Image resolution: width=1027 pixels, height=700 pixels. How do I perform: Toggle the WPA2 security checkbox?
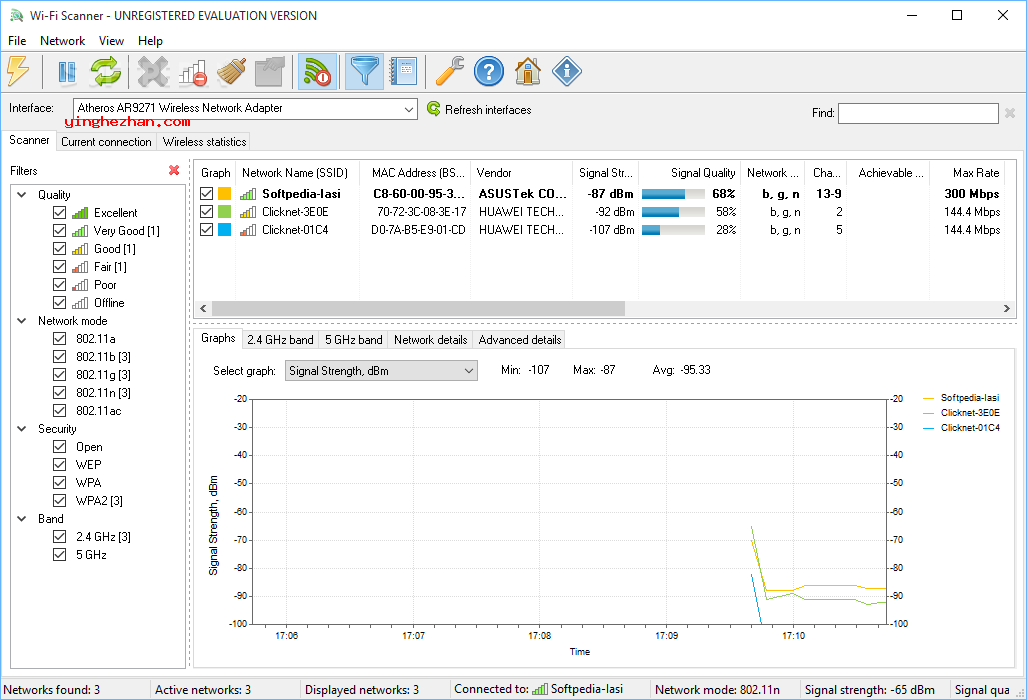pos(60,500)
